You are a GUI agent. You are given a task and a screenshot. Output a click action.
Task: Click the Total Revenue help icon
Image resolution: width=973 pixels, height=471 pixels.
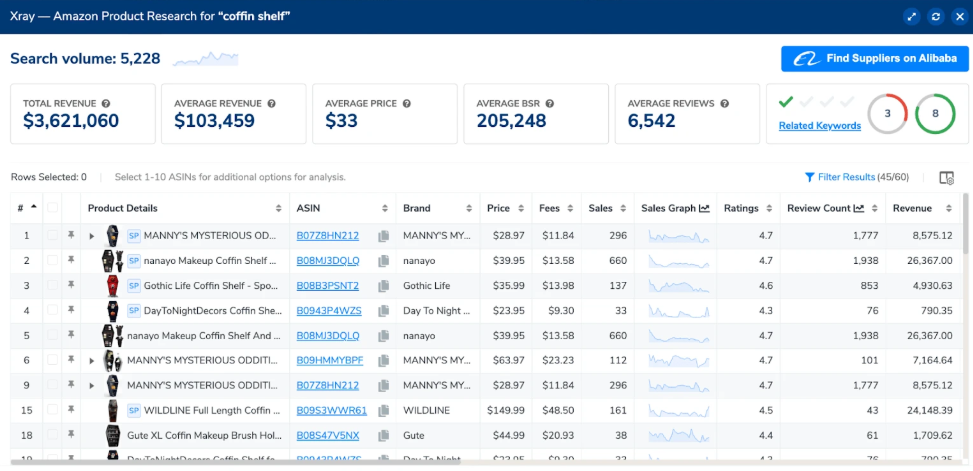pyautogui.click(x=106, y=104)
